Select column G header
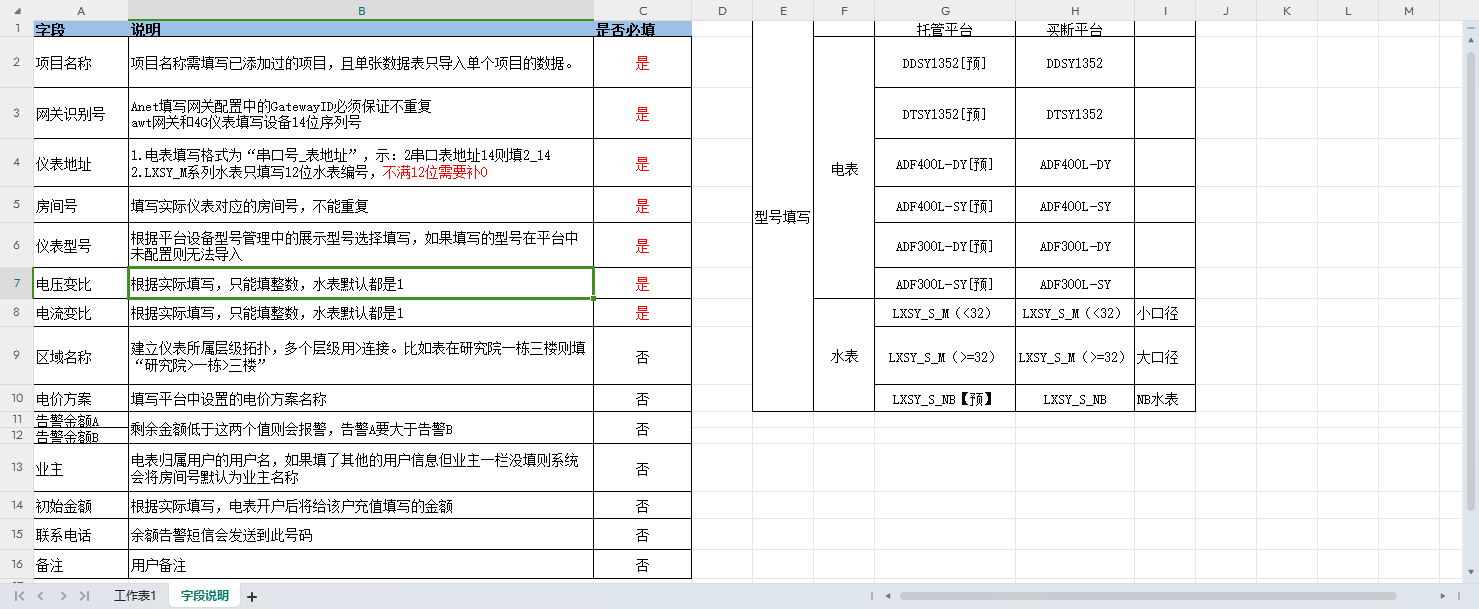This screenshot has width=1479, height=609. 945,10
